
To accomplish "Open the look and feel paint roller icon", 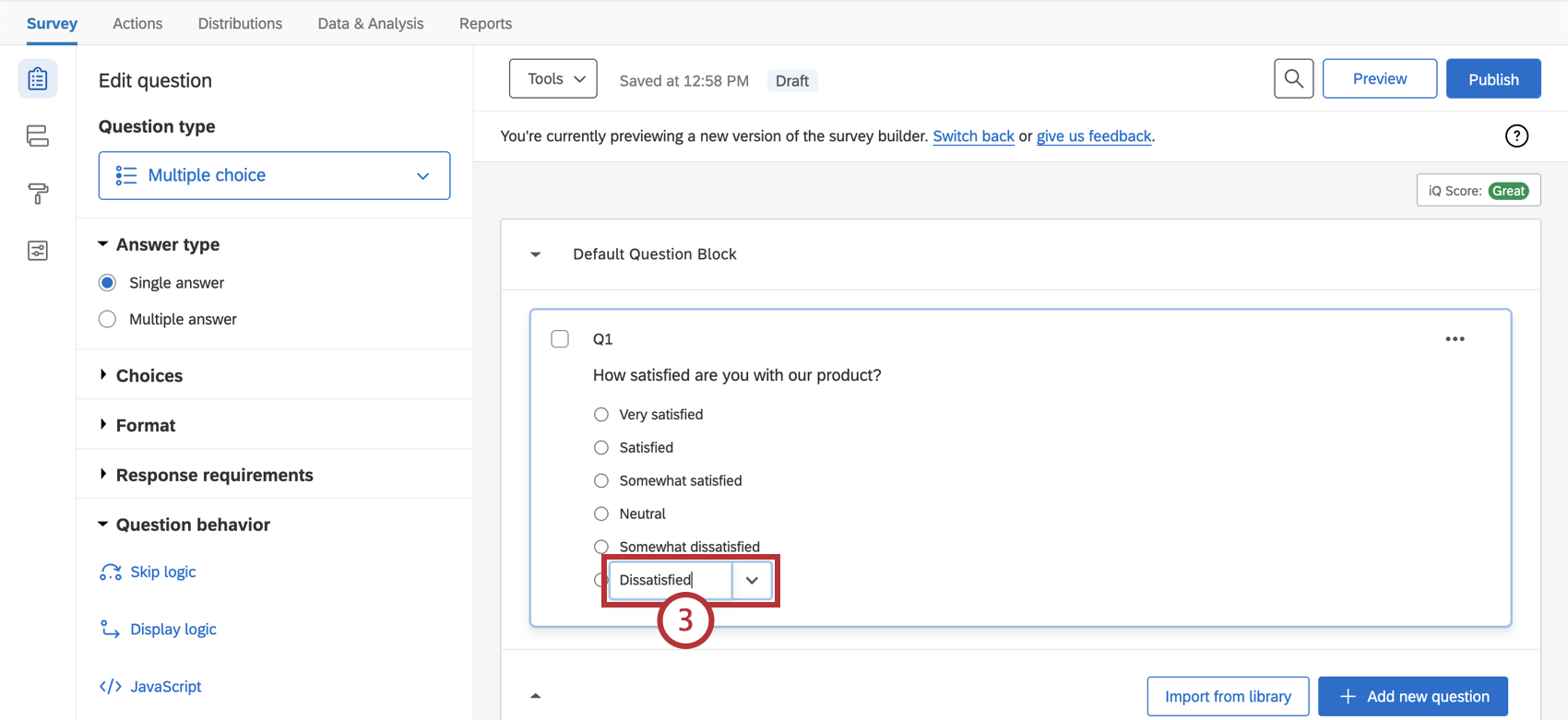I will [x=38, y=194].
